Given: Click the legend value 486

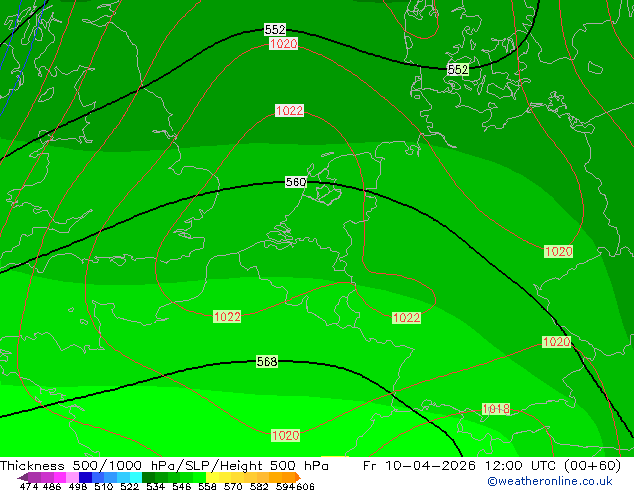Looking at the screenshot, I should [x=52, y=486].
